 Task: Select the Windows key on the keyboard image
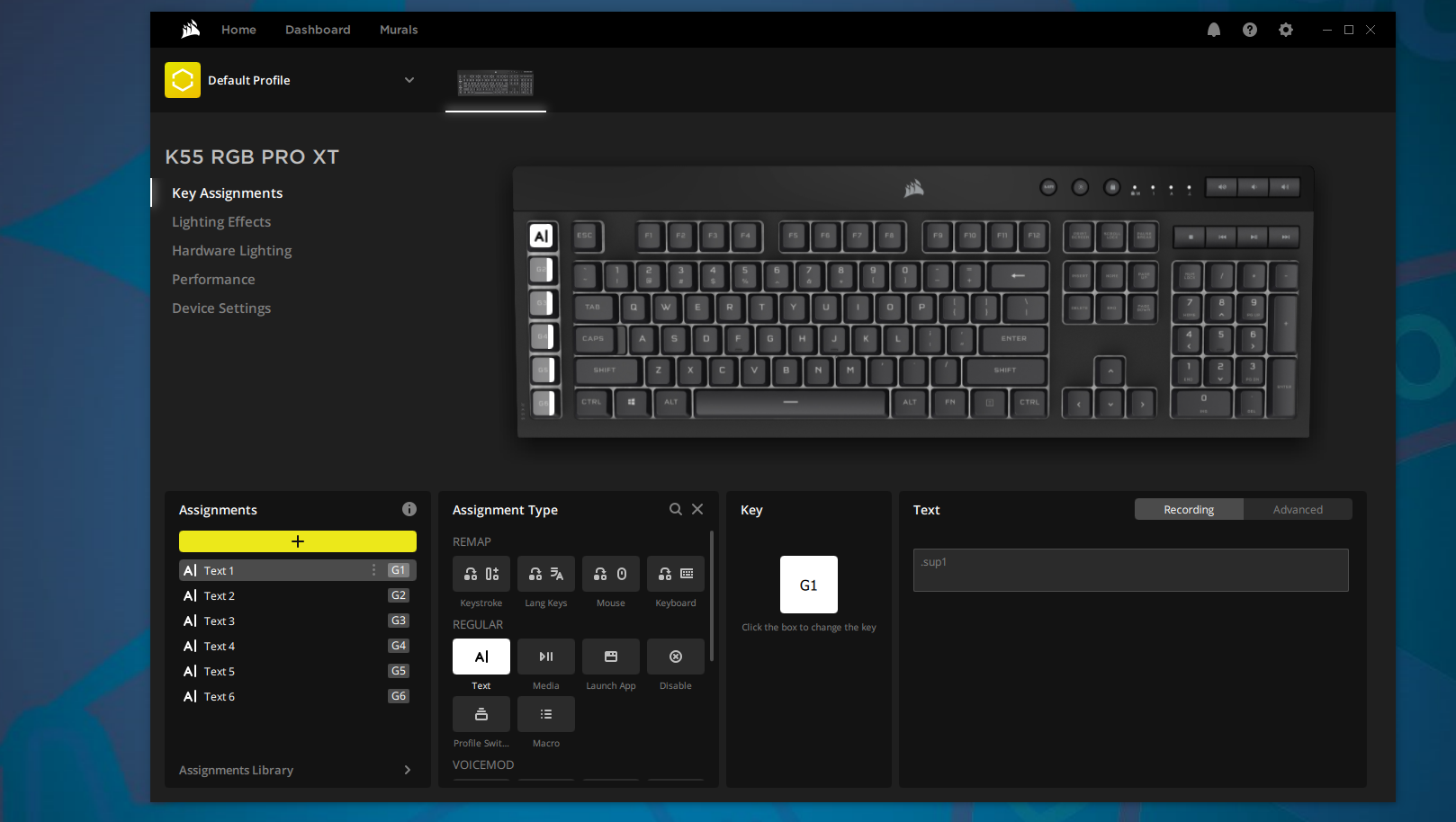[x=632, y=402]
